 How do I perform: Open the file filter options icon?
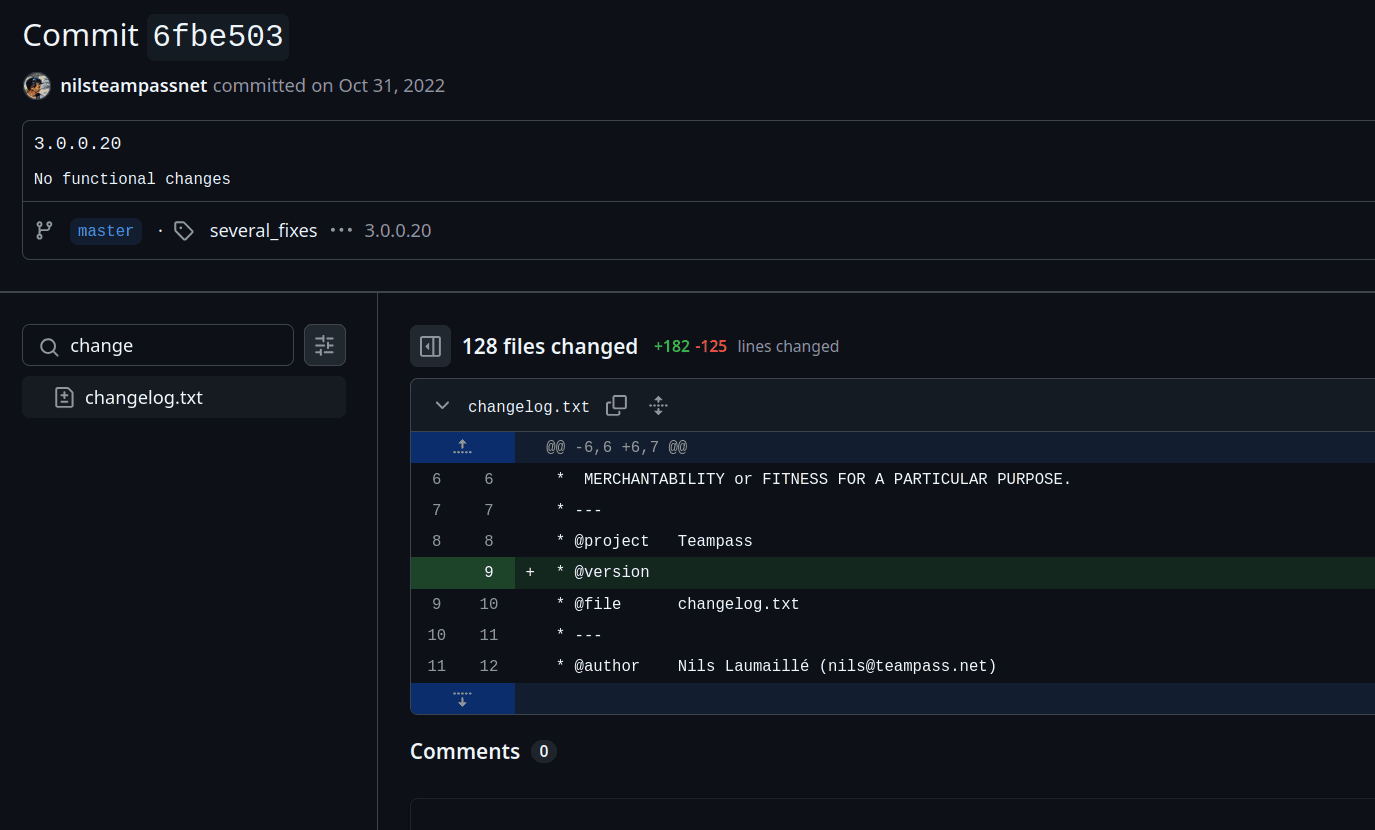click(x=325, y=345)
